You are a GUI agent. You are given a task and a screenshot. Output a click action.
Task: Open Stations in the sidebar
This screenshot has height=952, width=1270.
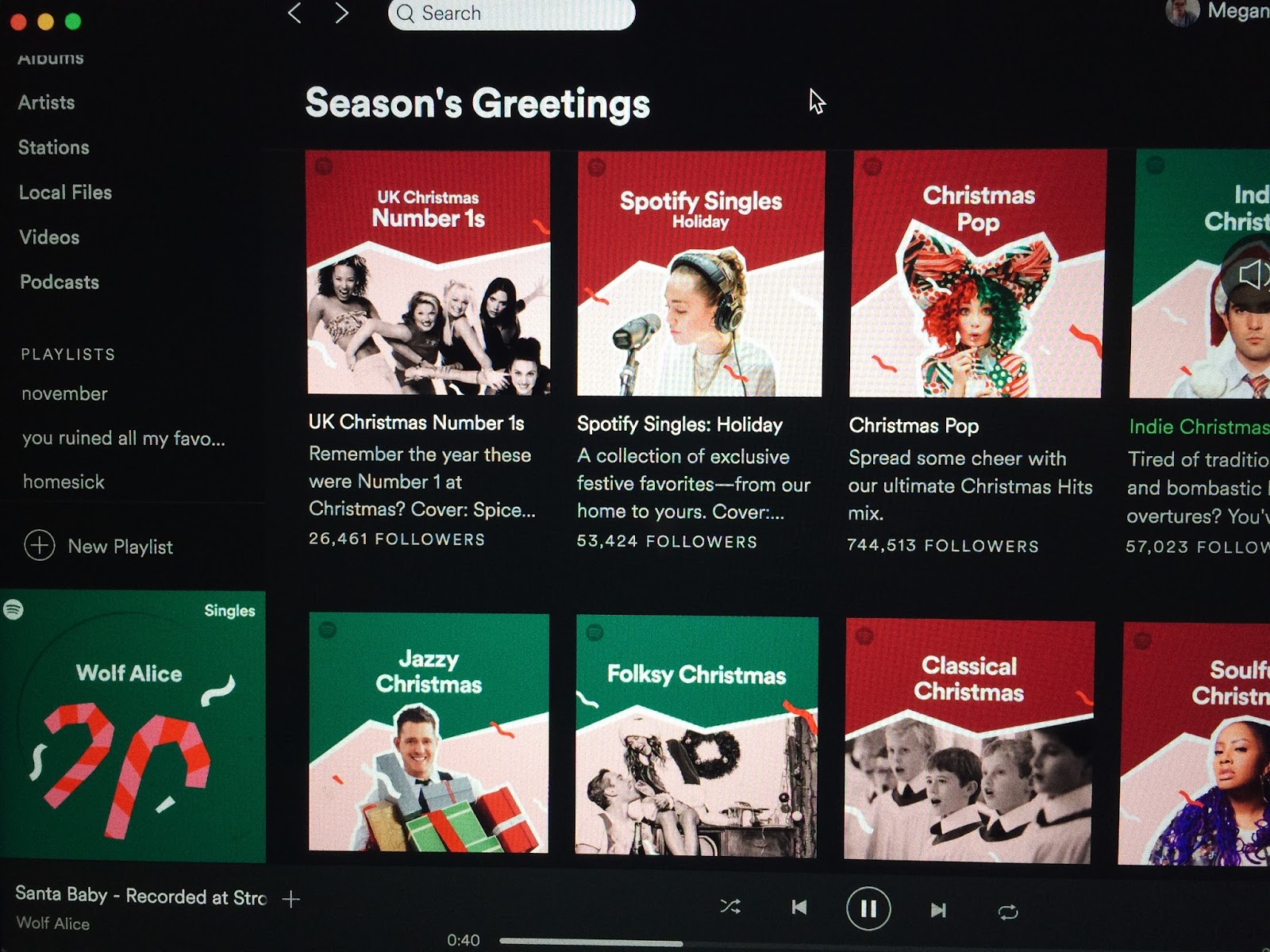coord(54,148)
